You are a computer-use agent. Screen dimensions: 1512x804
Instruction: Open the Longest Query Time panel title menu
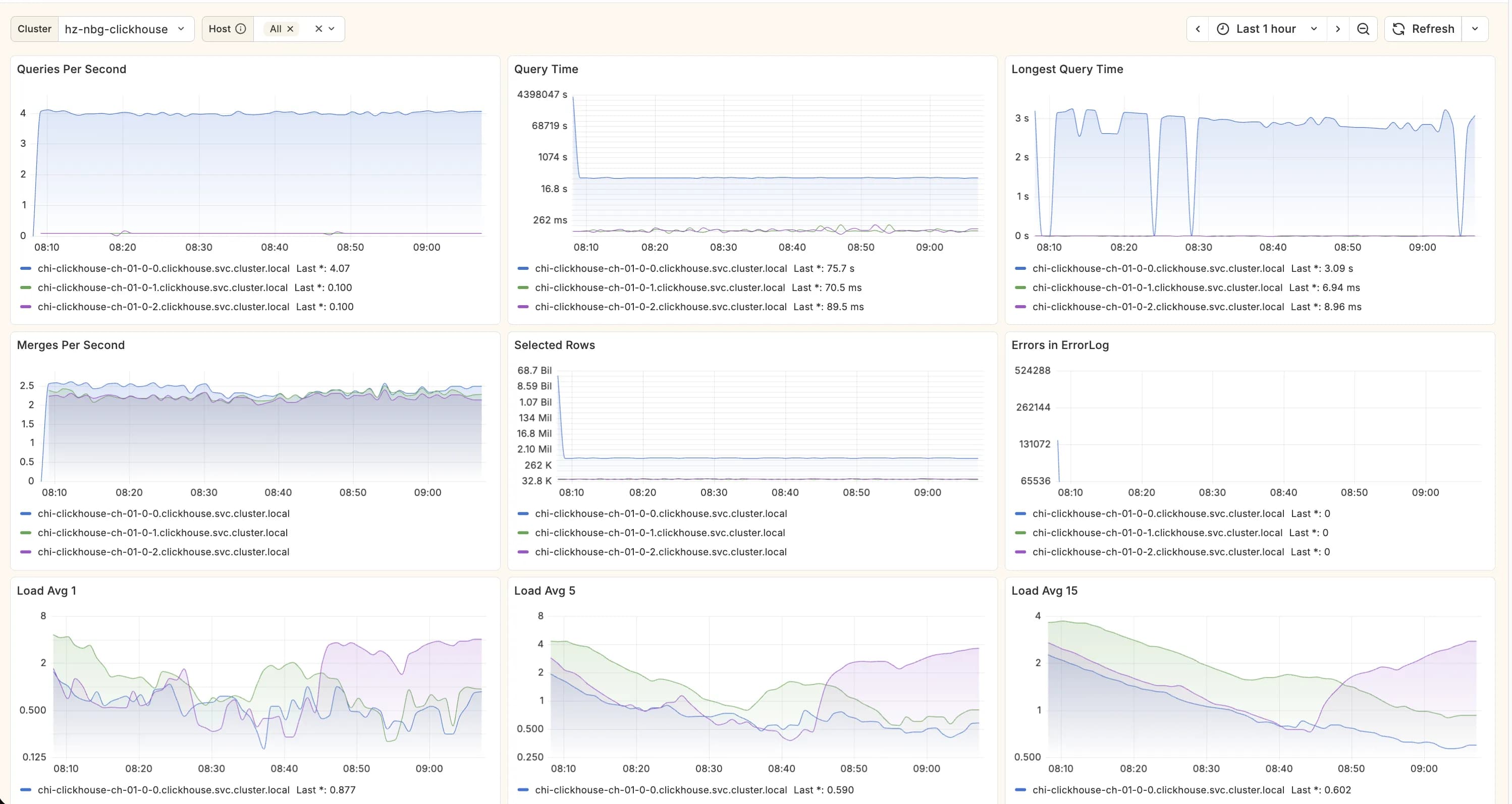(x=1067, y=69)
